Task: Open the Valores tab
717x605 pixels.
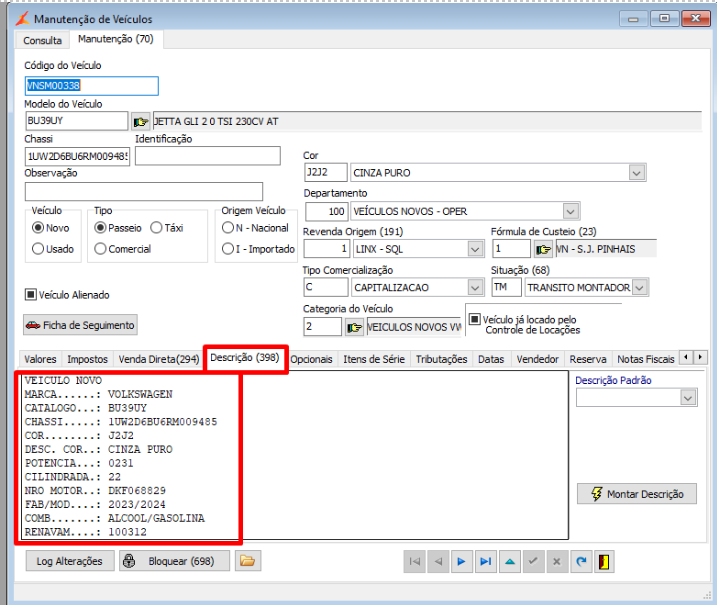Action: click(x=40, y=359)
